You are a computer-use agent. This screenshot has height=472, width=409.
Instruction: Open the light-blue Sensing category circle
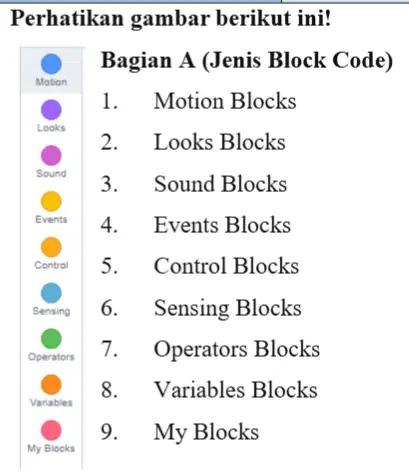51,293
